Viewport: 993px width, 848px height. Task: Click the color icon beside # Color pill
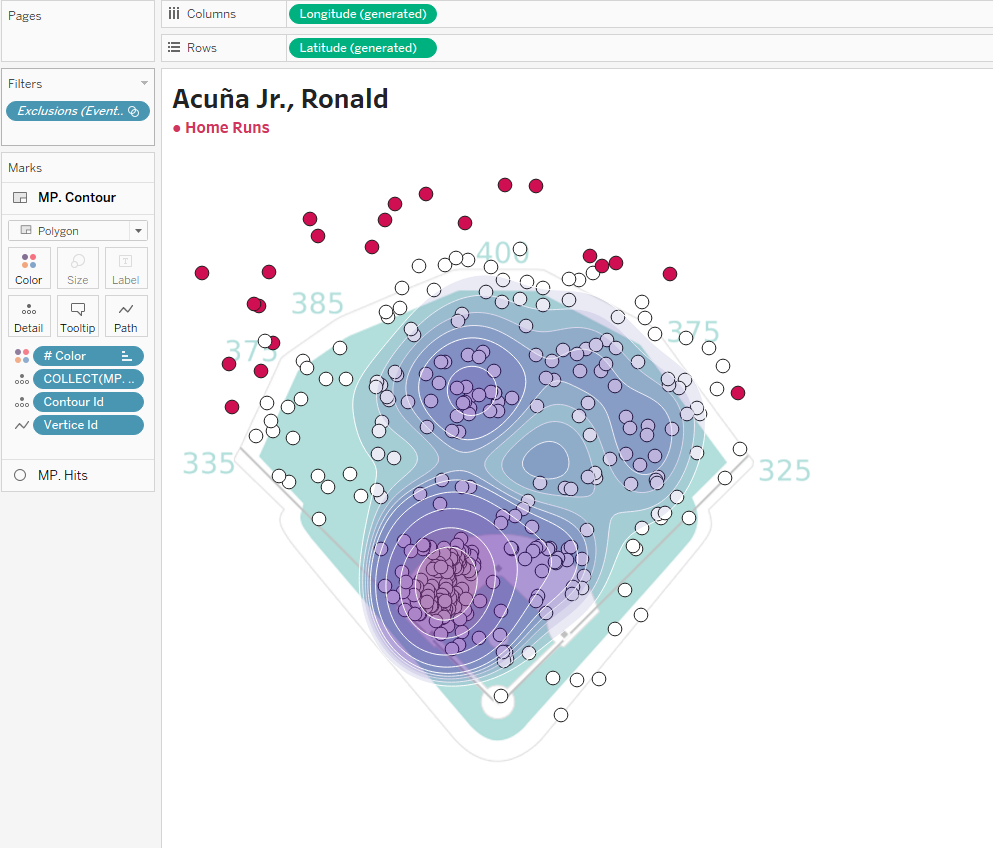21,356
